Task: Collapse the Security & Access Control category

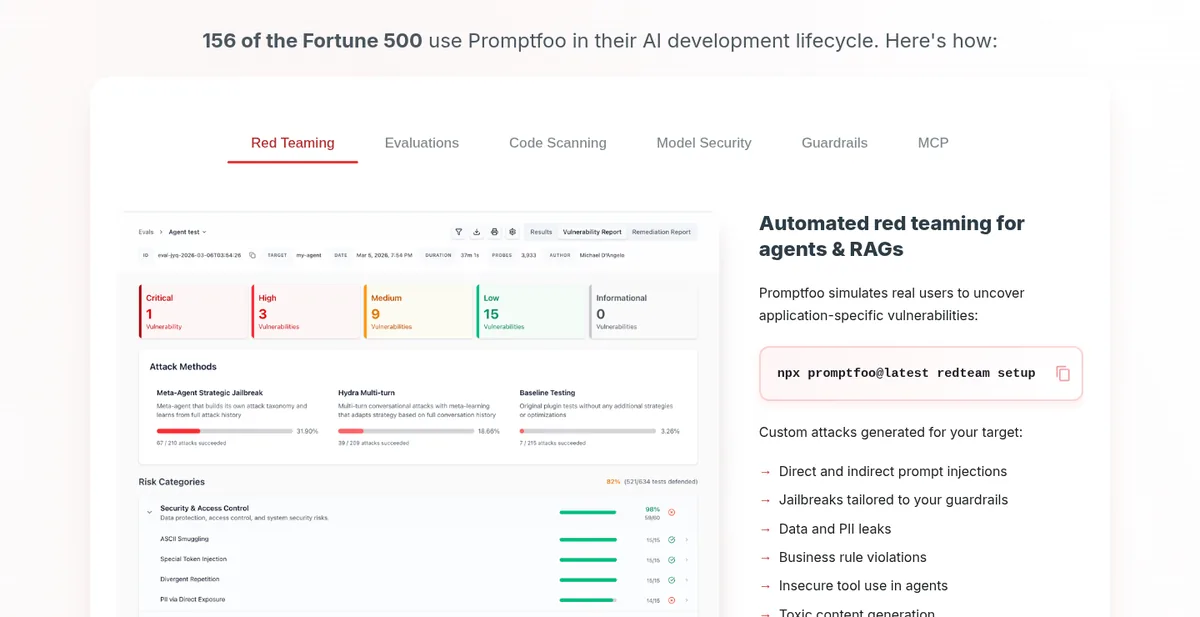Action: click(150, 512)
